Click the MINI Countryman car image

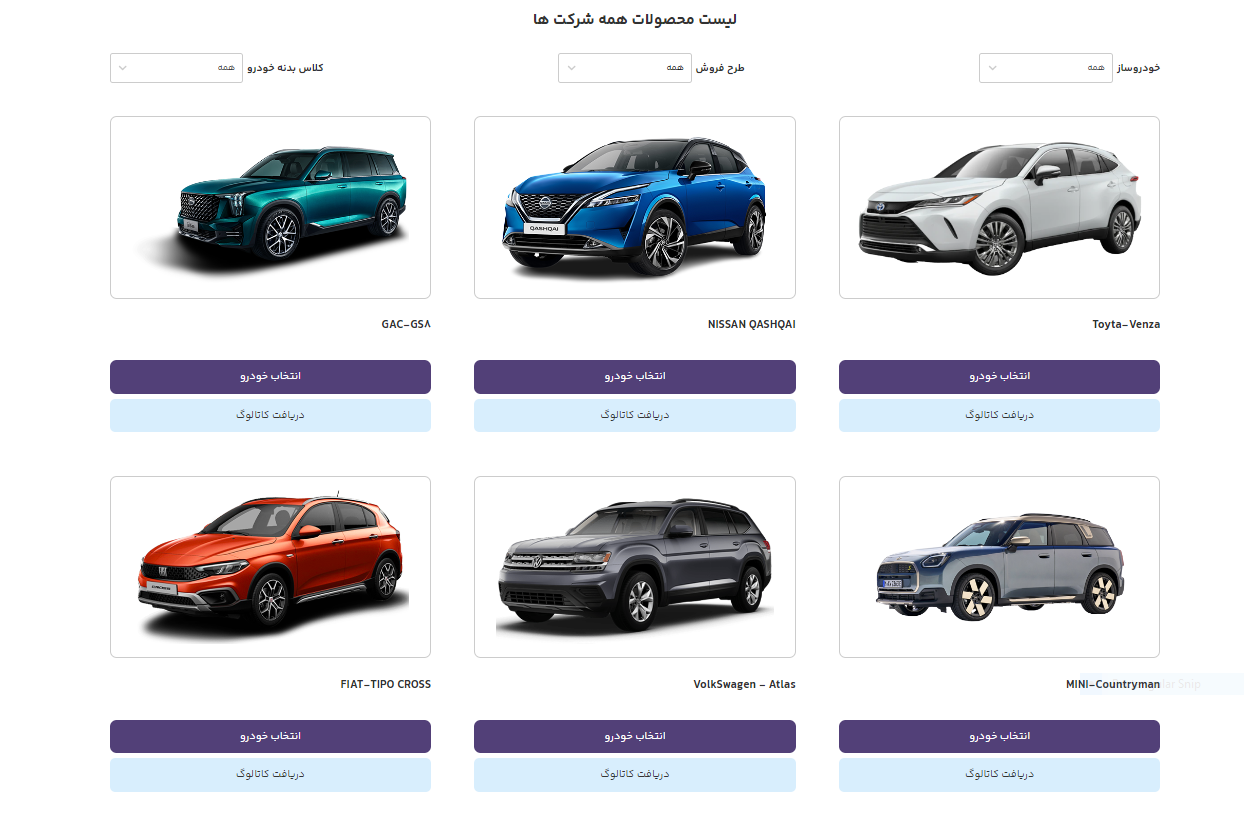(999, 567)
